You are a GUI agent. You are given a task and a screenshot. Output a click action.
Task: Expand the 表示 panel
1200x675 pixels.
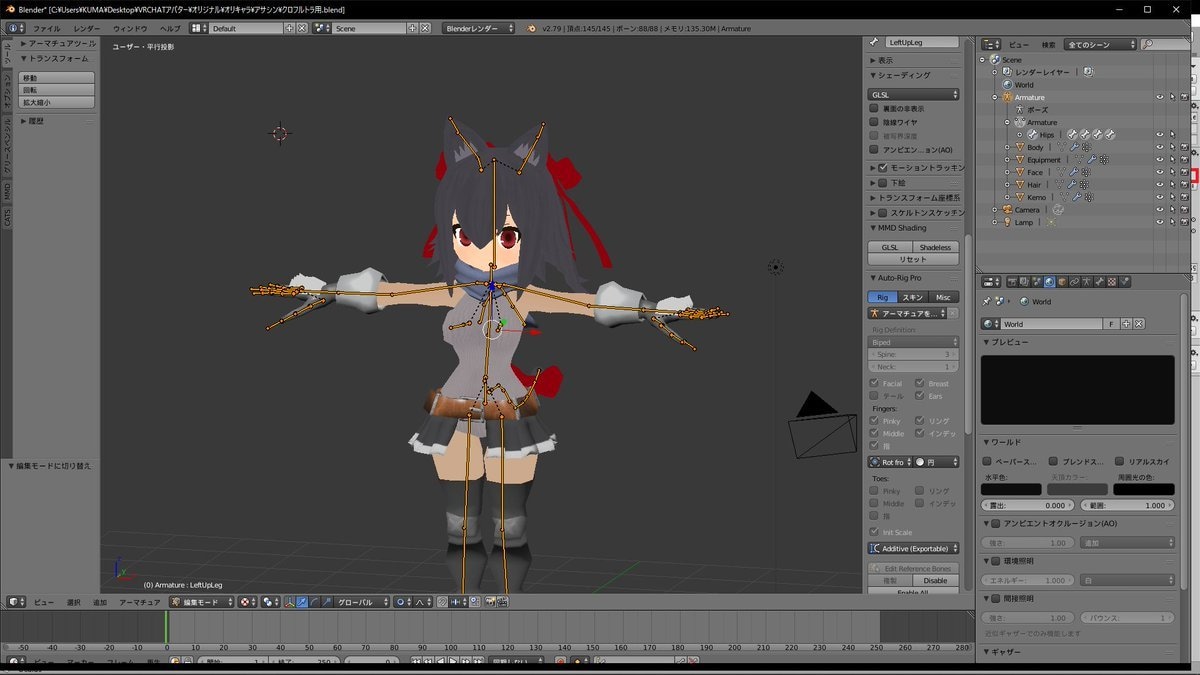click(x=882, y=60)
